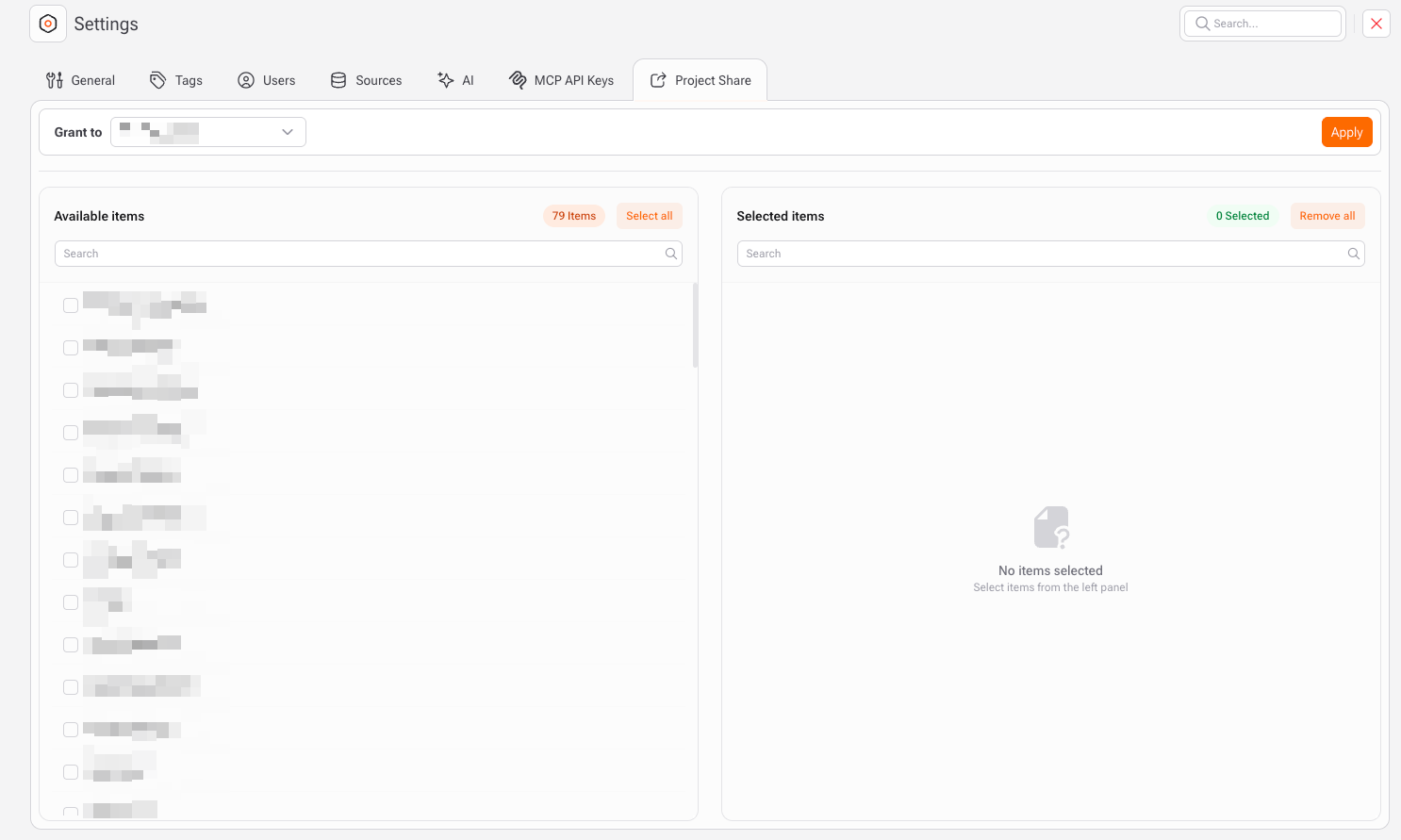
Task: Click Remove all in Selected items
Action: pyautogui.click(x=1327, y=216)
